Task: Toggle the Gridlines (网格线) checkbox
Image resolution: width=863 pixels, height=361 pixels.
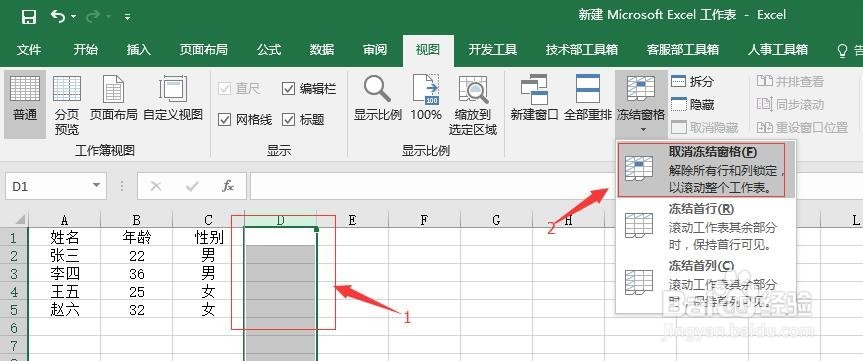Action: (224, 119)
